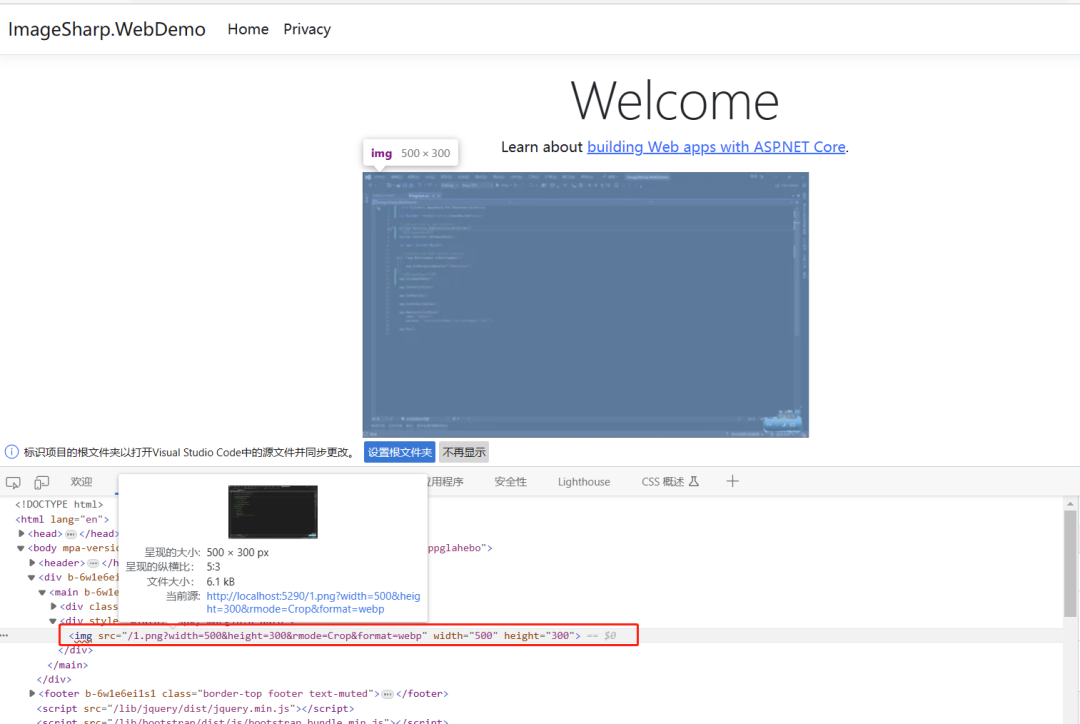Click the info icon beside the root folder notice
Screen dimensions: 1080x724
coord(12,452)
